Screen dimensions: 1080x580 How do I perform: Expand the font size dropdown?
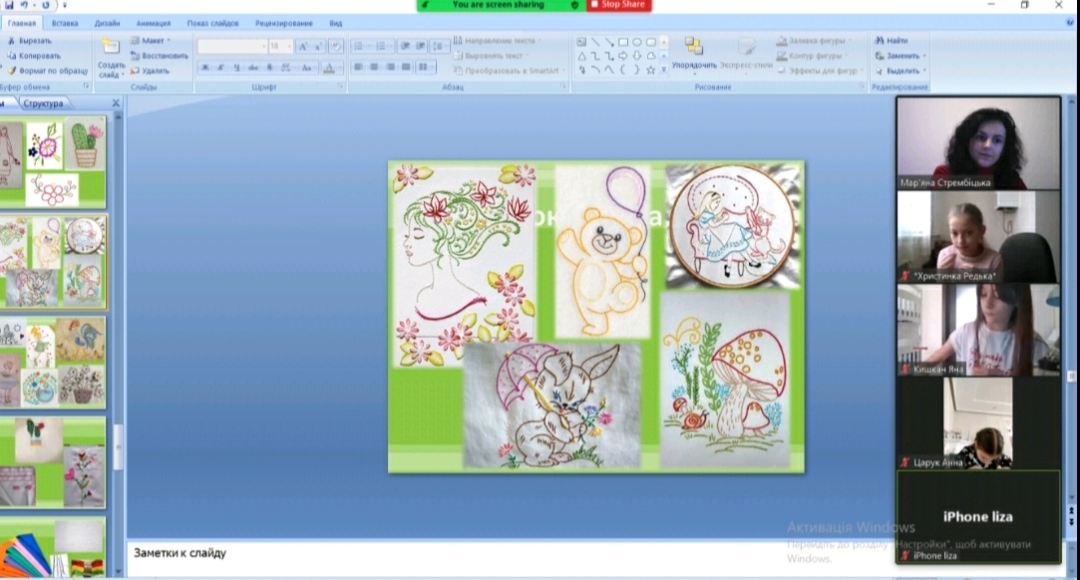pyautogui.click(x=288, y=46)
